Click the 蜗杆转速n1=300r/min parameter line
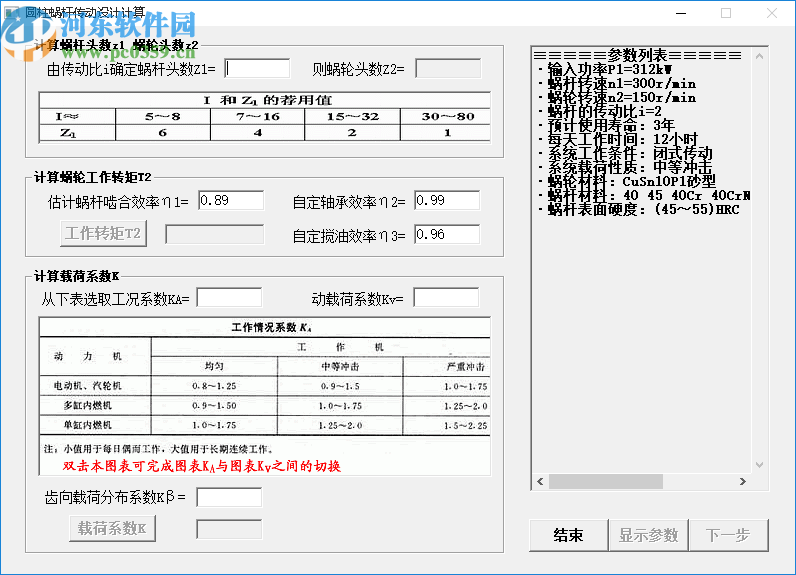796x575 pixels. tap(617, 83)
